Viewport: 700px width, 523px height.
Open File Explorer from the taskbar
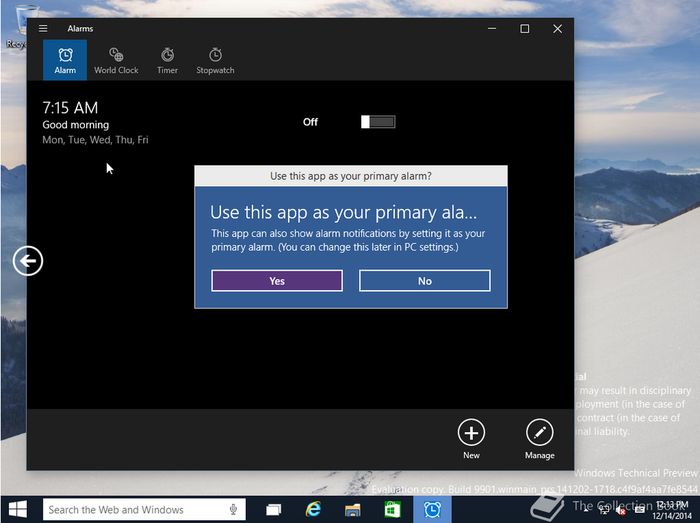[x=352, y=510]
